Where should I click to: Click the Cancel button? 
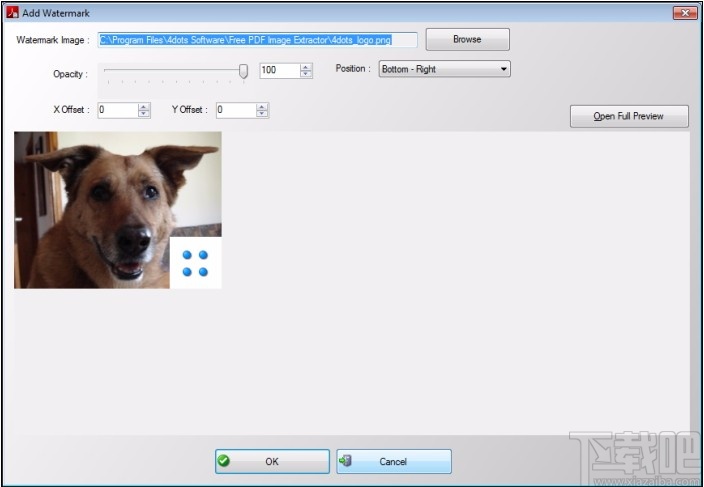[x=394, y=461]
